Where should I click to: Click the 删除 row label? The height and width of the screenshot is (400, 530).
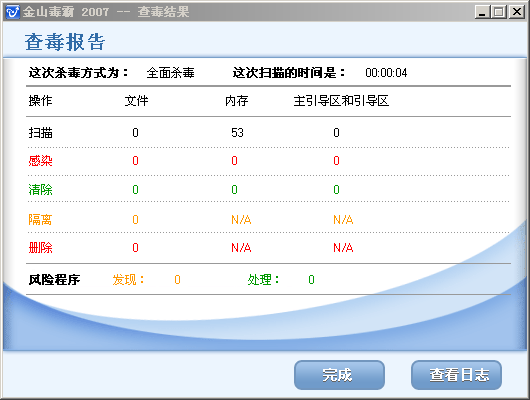[x=40, y=248]
